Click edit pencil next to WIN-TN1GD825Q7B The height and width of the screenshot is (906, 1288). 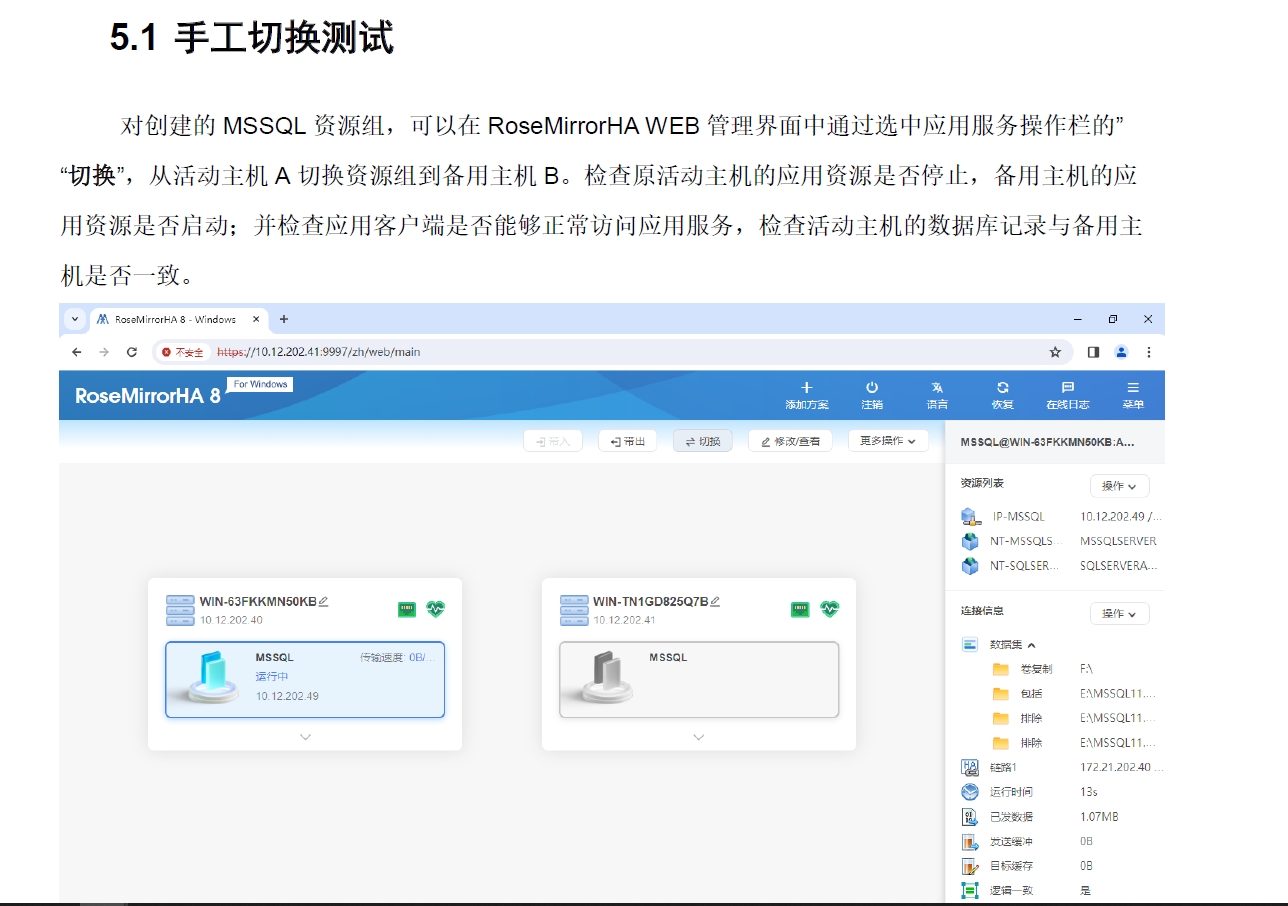715,601
